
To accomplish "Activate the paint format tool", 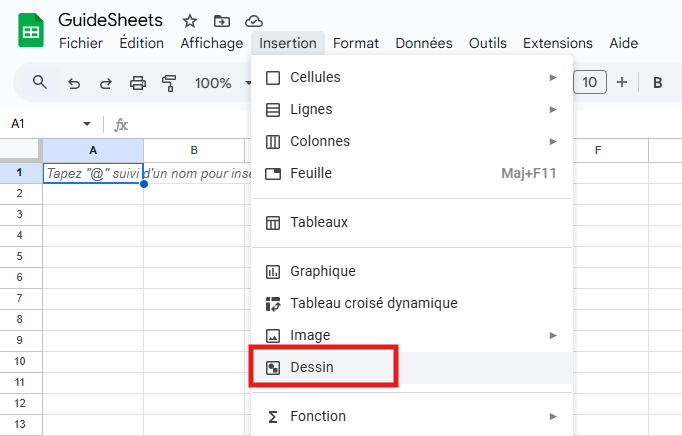I will (169, 83).
